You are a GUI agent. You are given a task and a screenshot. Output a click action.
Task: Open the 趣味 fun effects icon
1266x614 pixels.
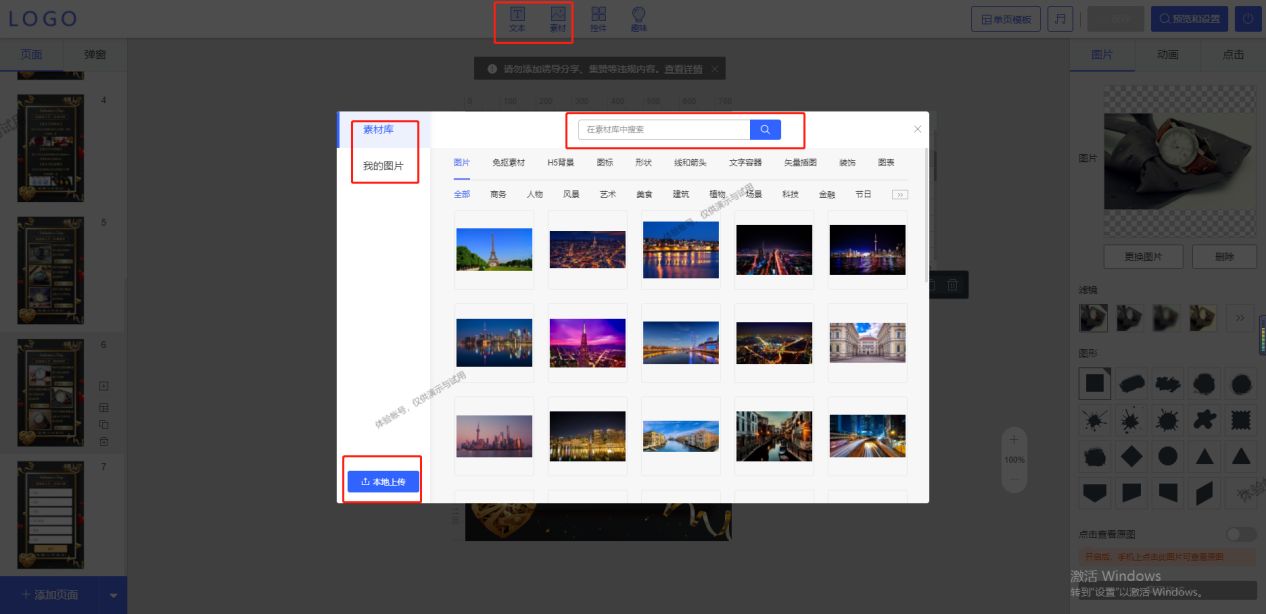click(638, 20)
